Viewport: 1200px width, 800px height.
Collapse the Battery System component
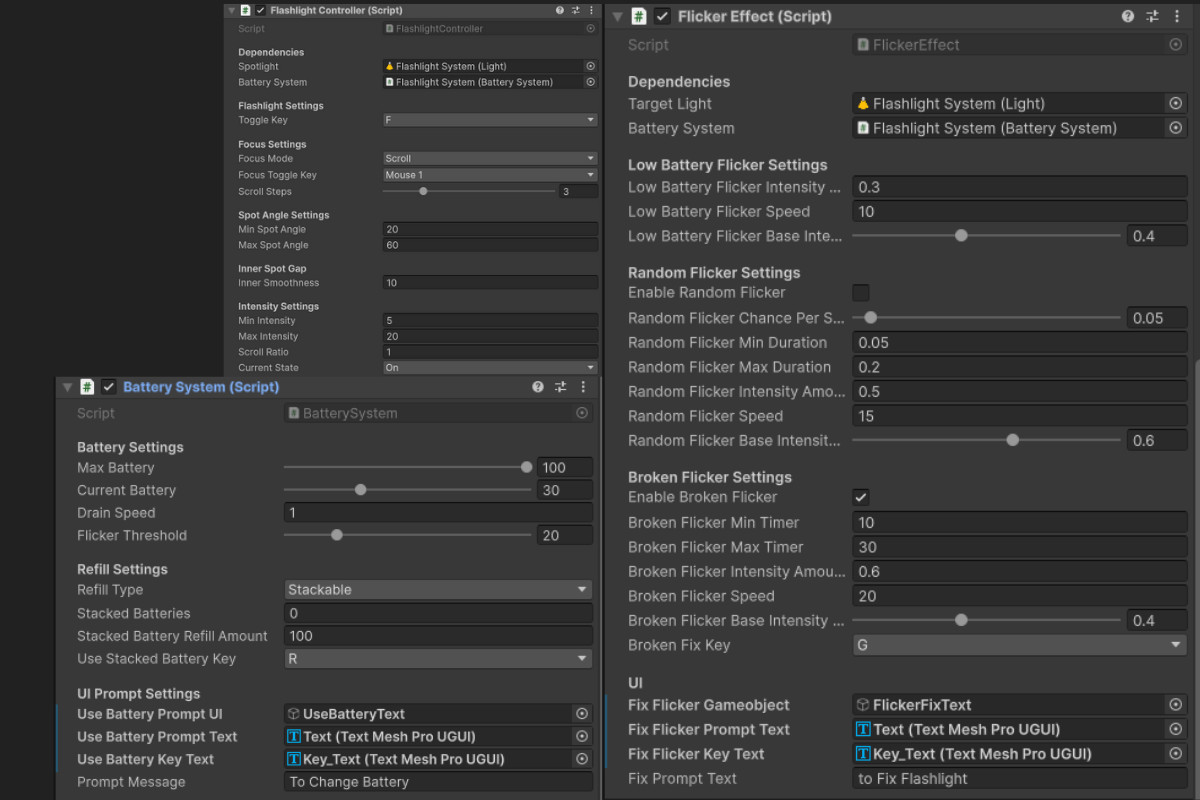click(67, 387)
